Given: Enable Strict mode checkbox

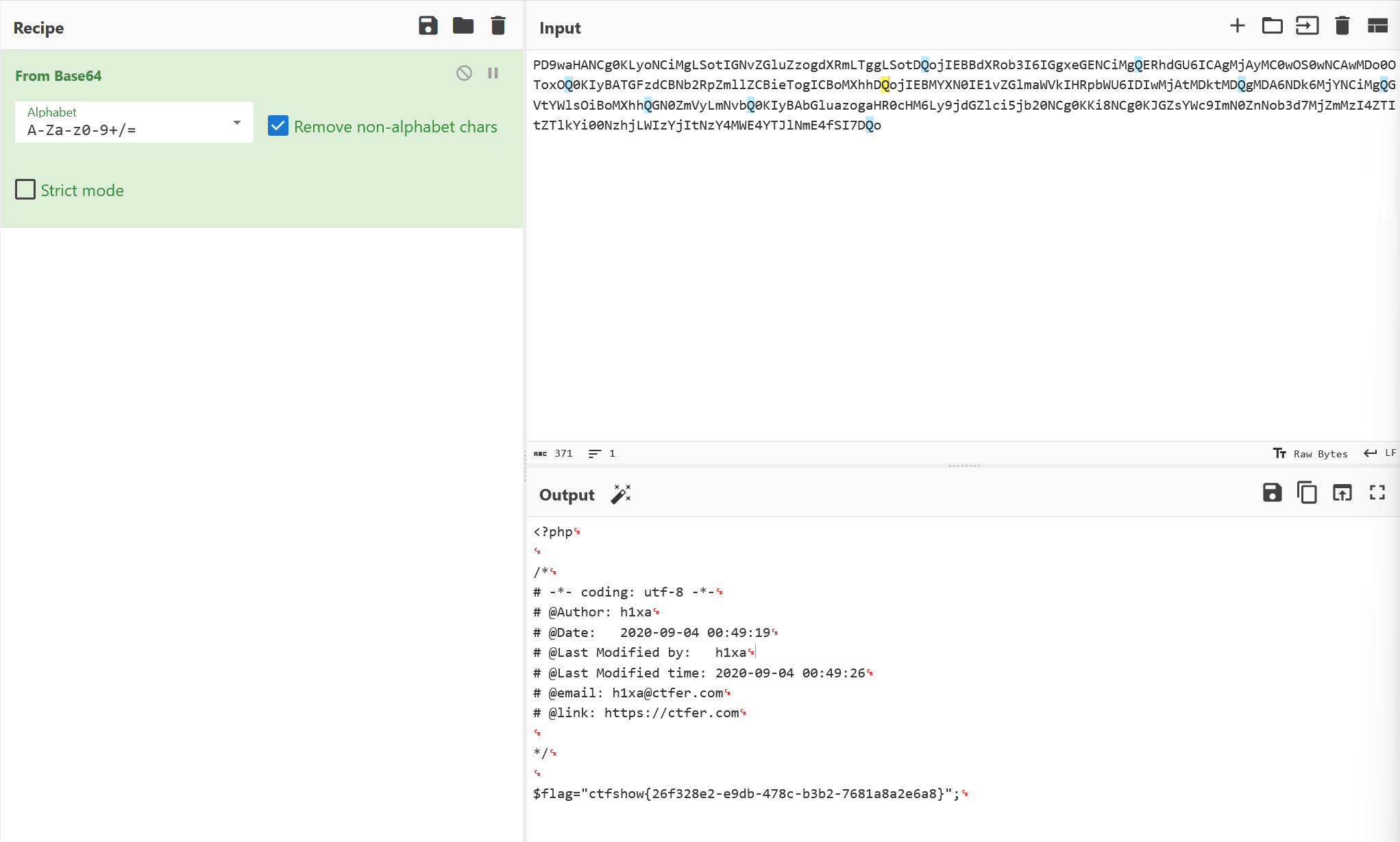Looking at the screenshot, I should [x=25, y=190].
